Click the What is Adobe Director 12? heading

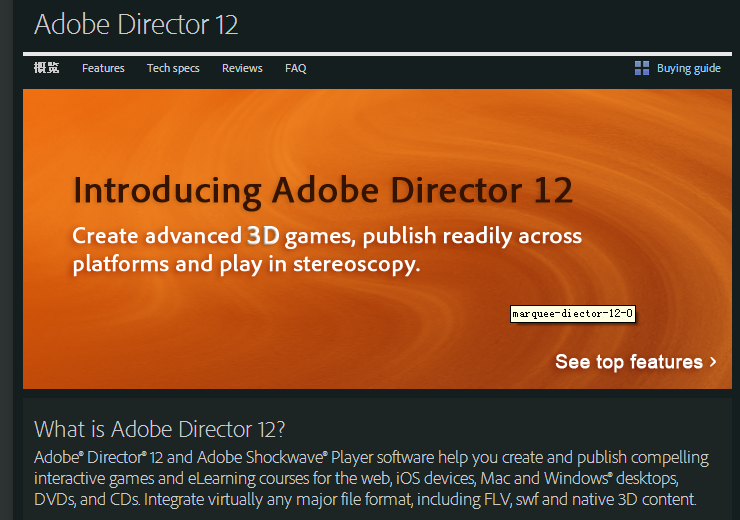pos(160,429)
